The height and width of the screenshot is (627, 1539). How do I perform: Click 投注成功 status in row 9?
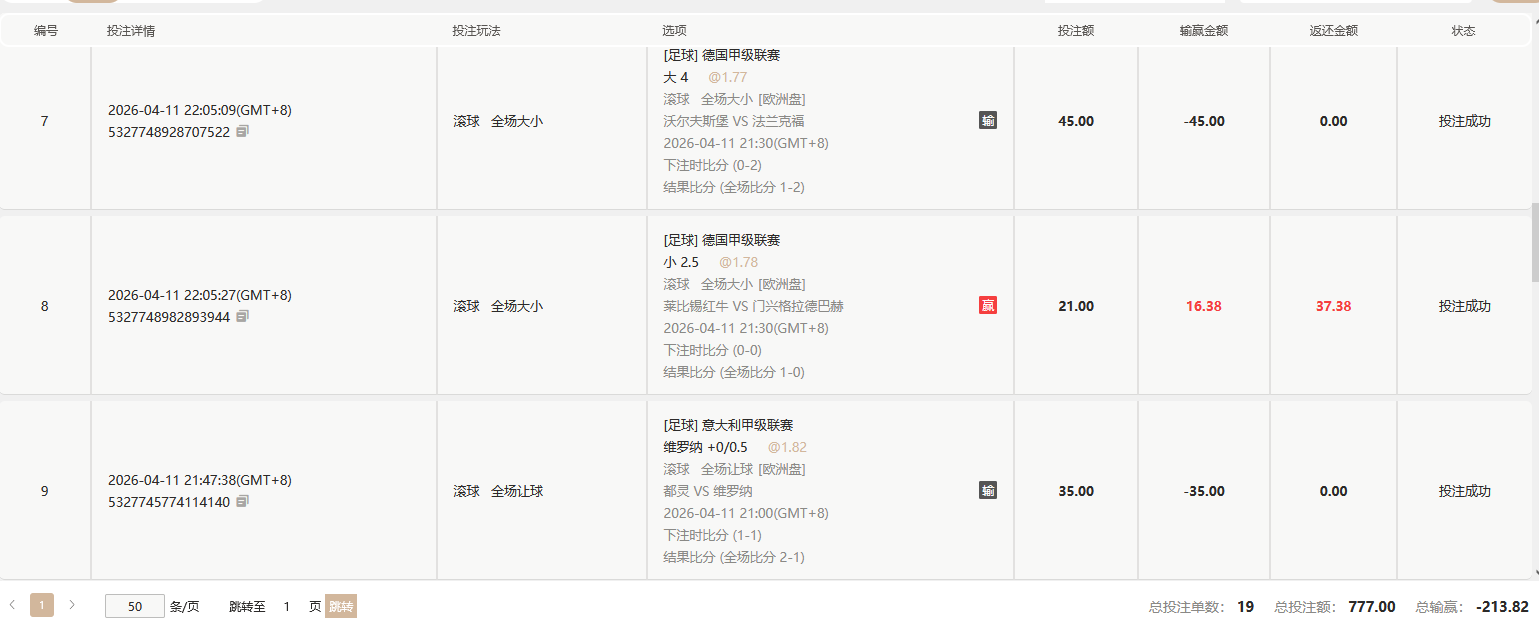[1464, 491]
